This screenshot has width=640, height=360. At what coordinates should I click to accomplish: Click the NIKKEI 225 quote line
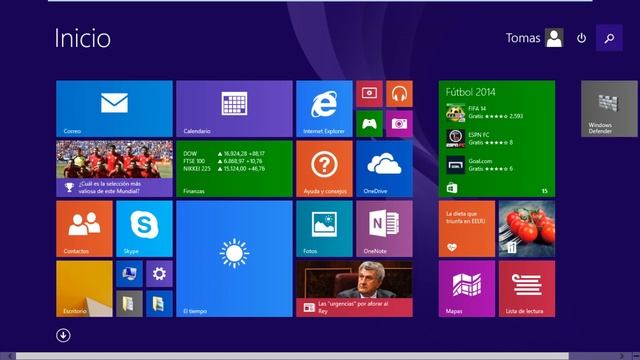(x=224, y=169)
